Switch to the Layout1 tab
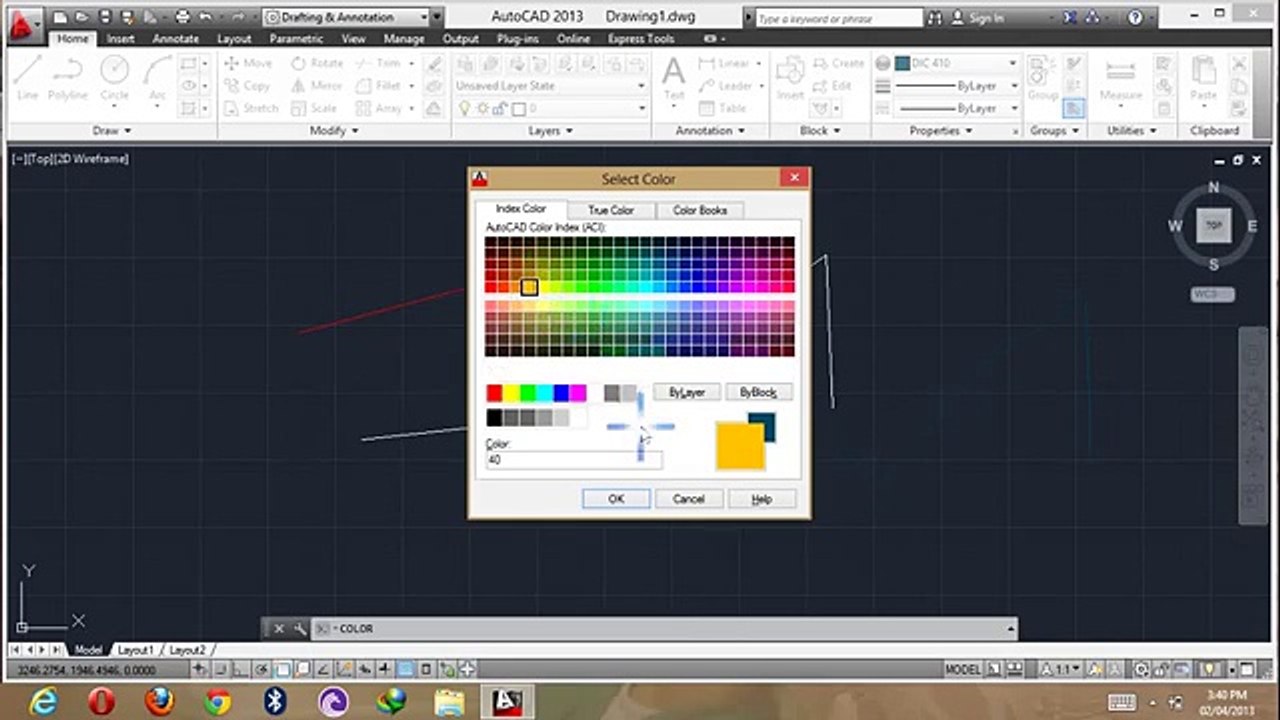 coord(135,650)
